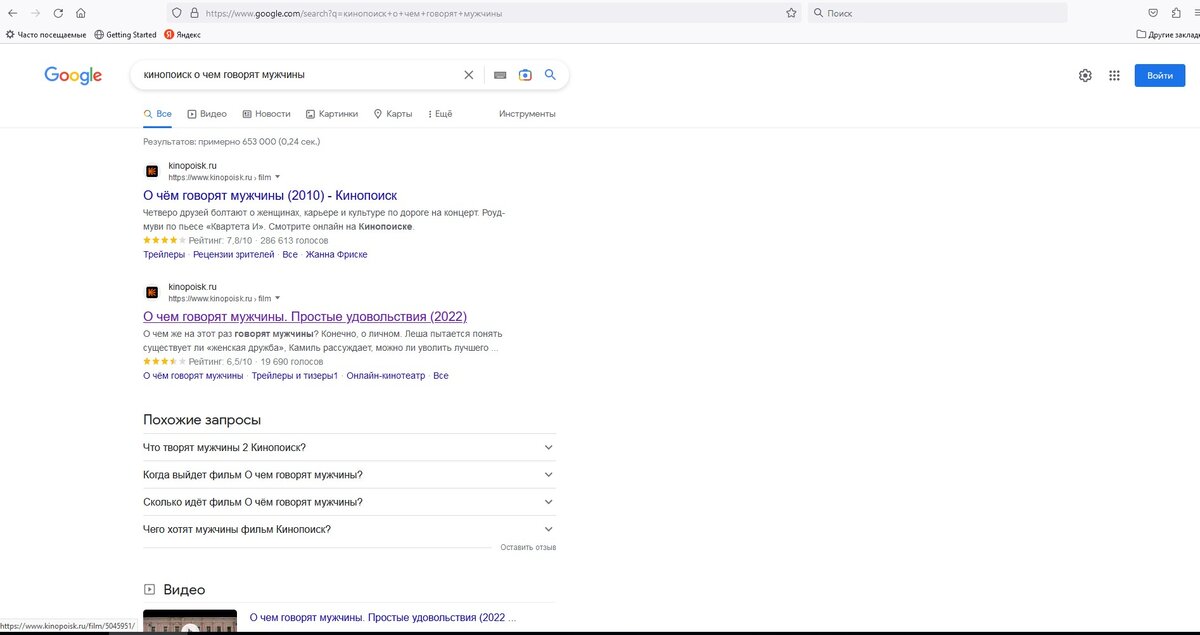This screenshot has height=635, width=1200.
Task: Submit search with blue magnifier icon
Action: (550, 75)
